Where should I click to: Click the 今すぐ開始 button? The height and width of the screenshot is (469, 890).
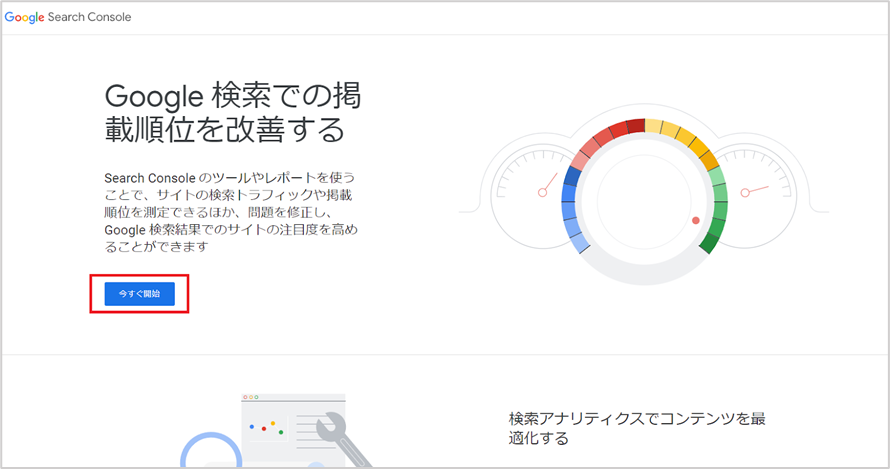(140, 294)
